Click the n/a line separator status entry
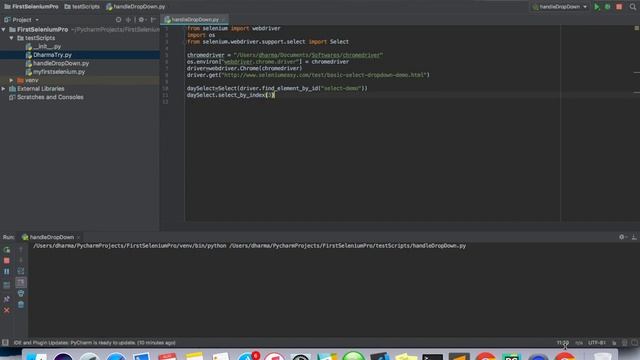 click(579, 343)
